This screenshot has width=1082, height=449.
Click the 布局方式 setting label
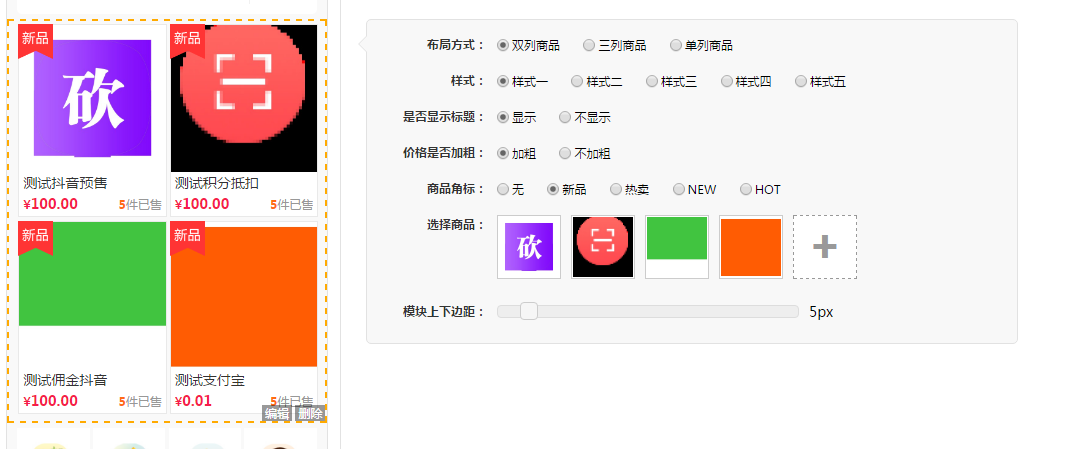click(455, 45)
